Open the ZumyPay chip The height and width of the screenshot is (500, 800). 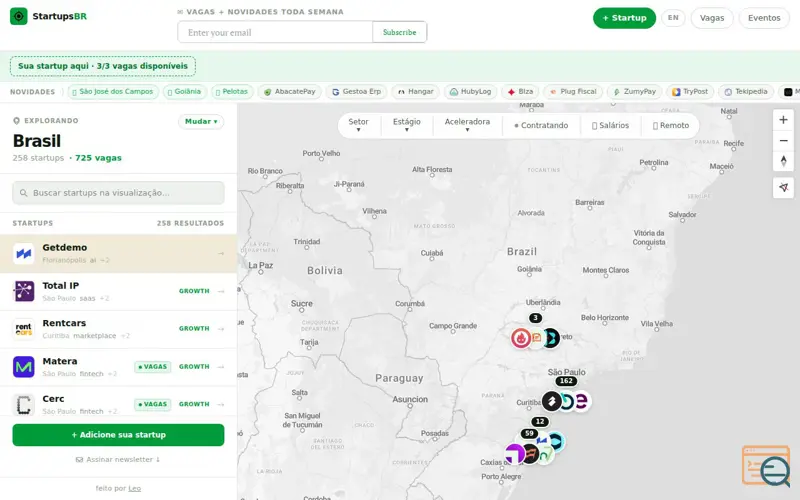(634, 92)
